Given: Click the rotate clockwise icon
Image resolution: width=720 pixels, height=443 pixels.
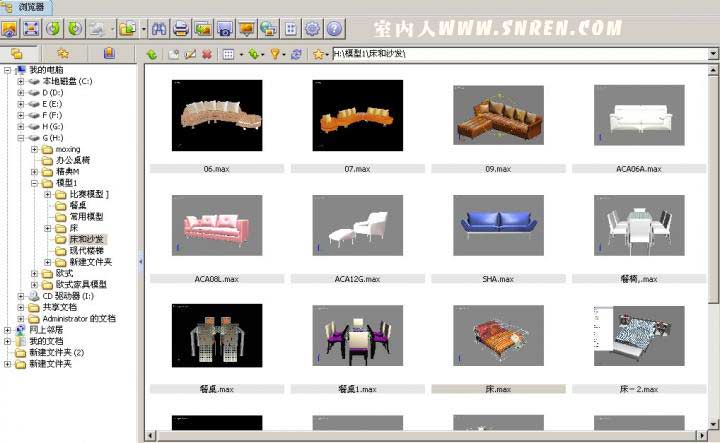Looking at the screenshot, I should point(75,29).
